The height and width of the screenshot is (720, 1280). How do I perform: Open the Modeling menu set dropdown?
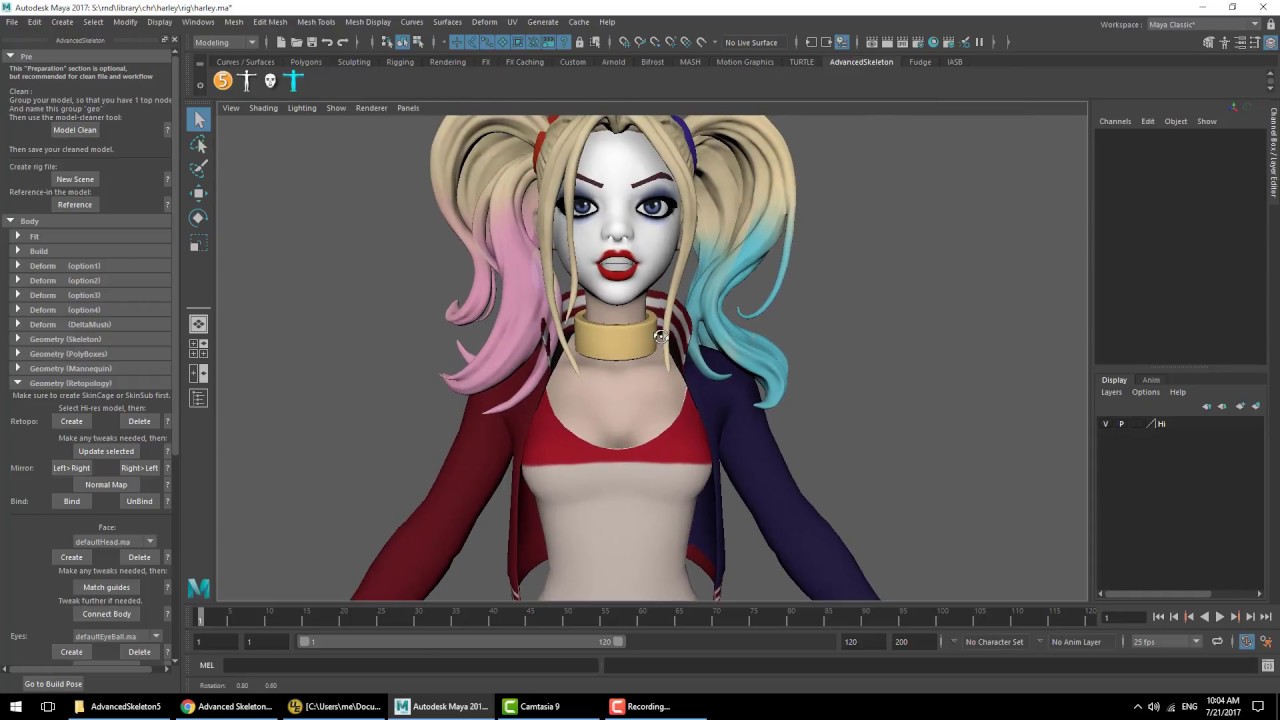pyautogui.click(x=225, y=42)
